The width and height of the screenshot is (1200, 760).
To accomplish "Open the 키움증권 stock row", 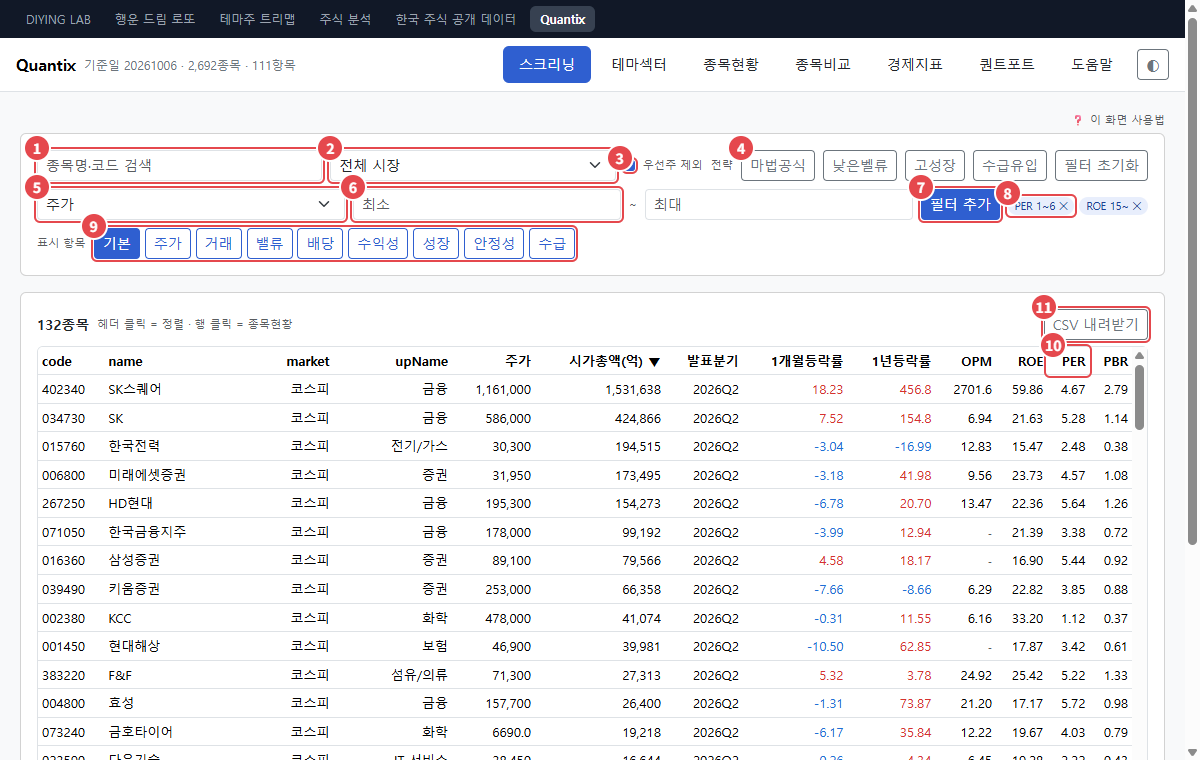I will pyautogui.click(x=585, y=589).
